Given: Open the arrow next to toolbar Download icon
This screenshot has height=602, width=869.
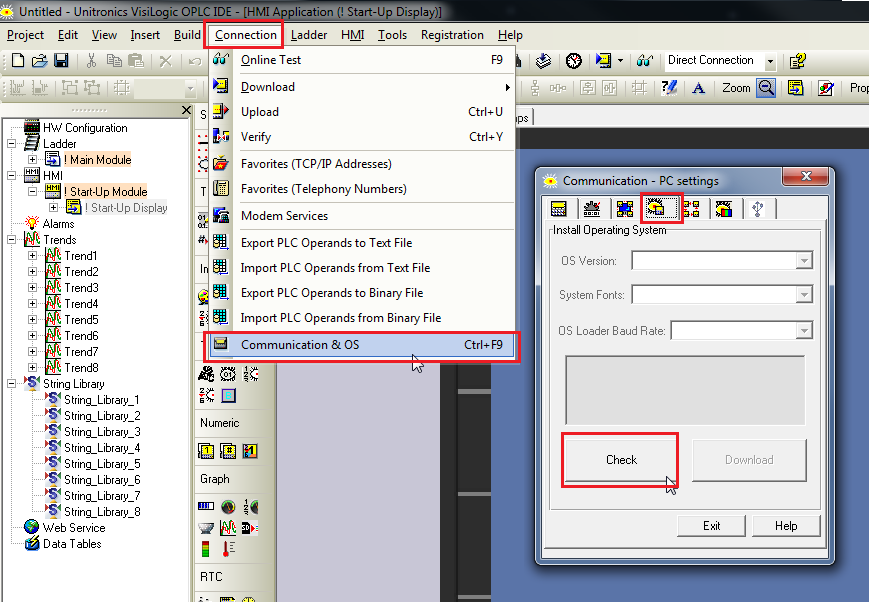Looking at the screenshot, I should [620, 60].
